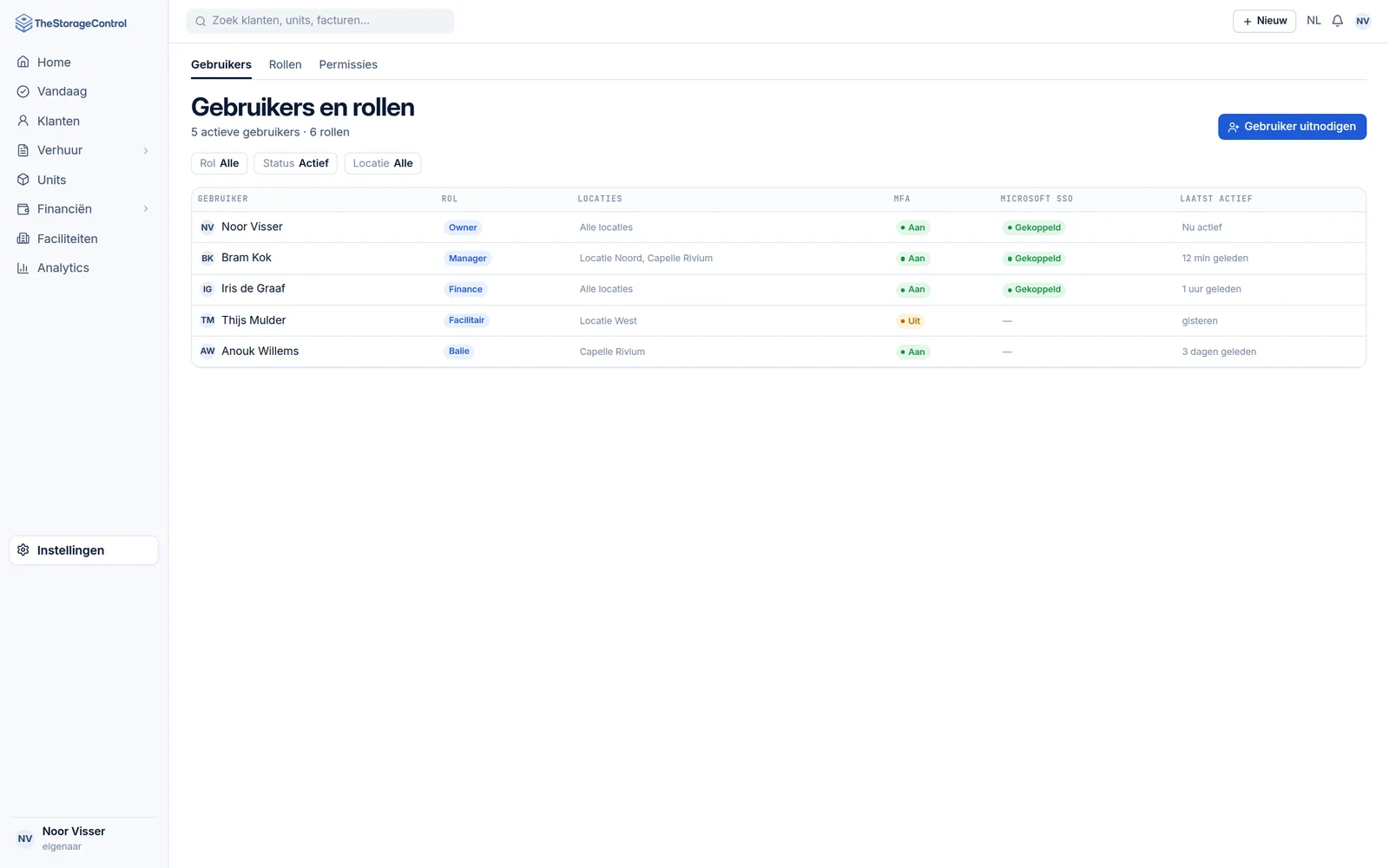
Task: Click the Instellingen gear icon
Action: pos(23,550)
